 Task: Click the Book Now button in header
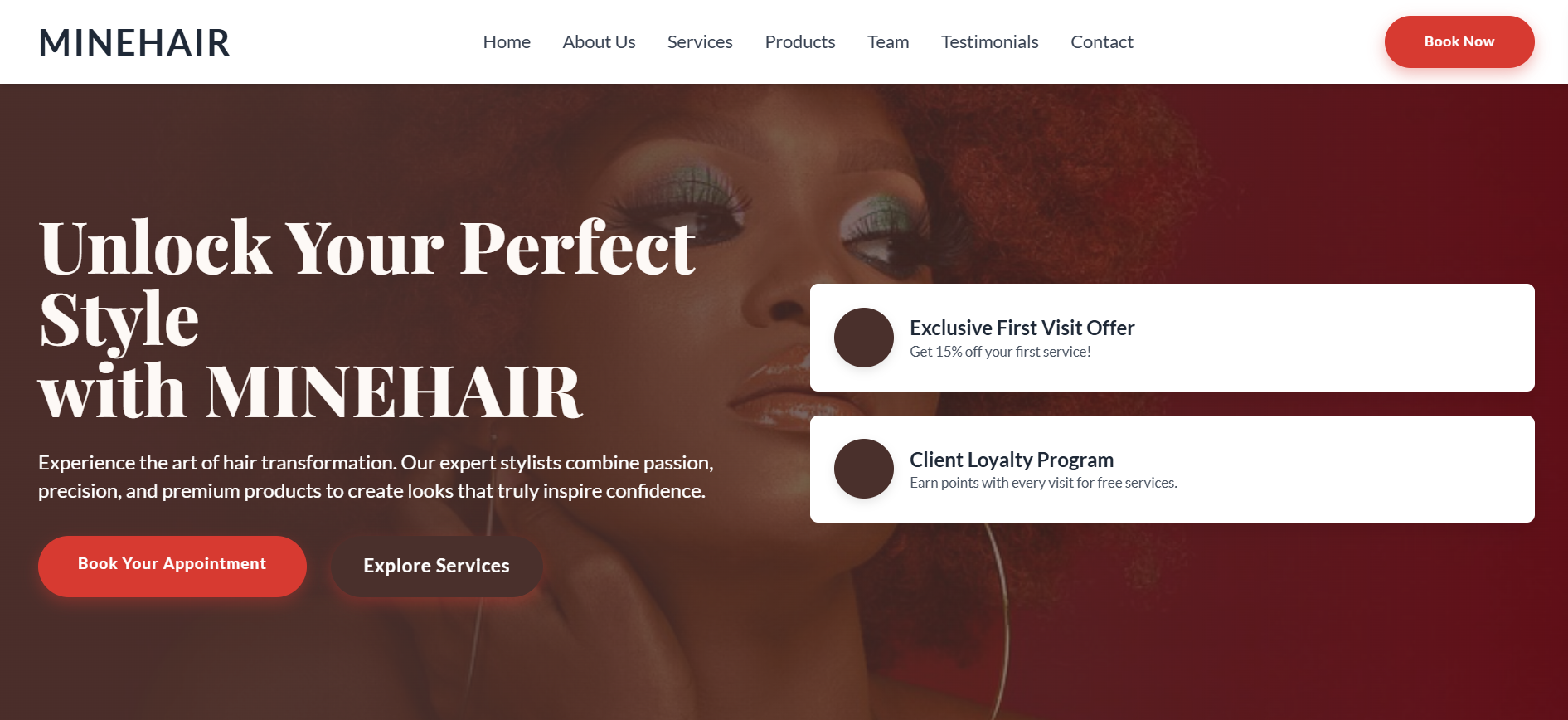(1459, 41)
